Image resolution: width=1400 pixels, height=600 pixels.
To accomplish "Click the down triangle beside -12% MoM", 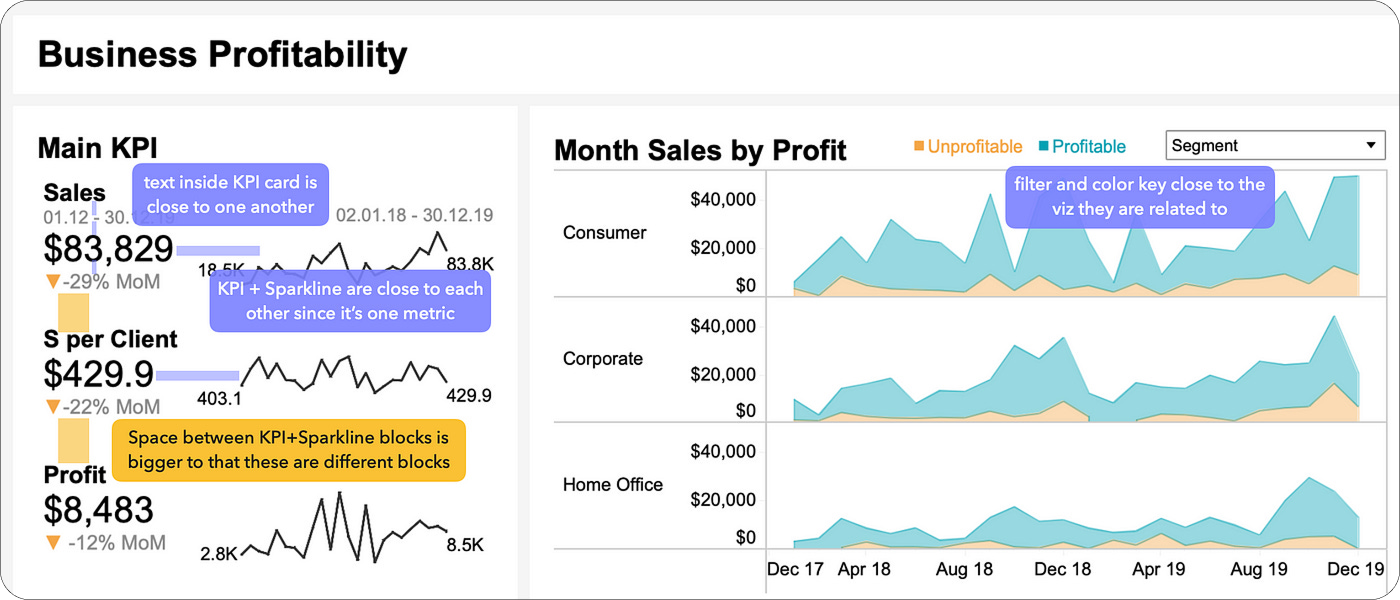I will tap(53, 543).
